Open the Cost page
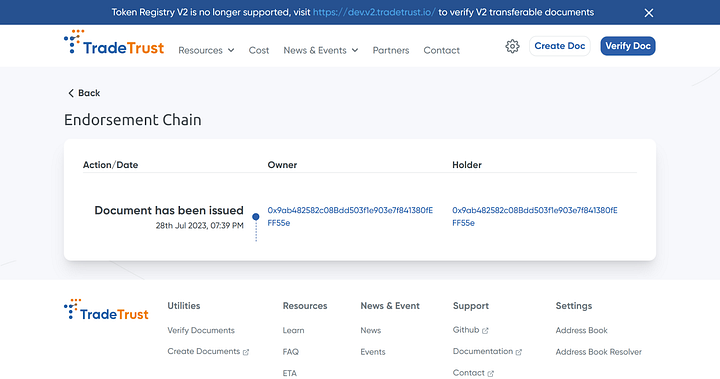Viewport: 720px width, 379px height. [x=259, y=50]
